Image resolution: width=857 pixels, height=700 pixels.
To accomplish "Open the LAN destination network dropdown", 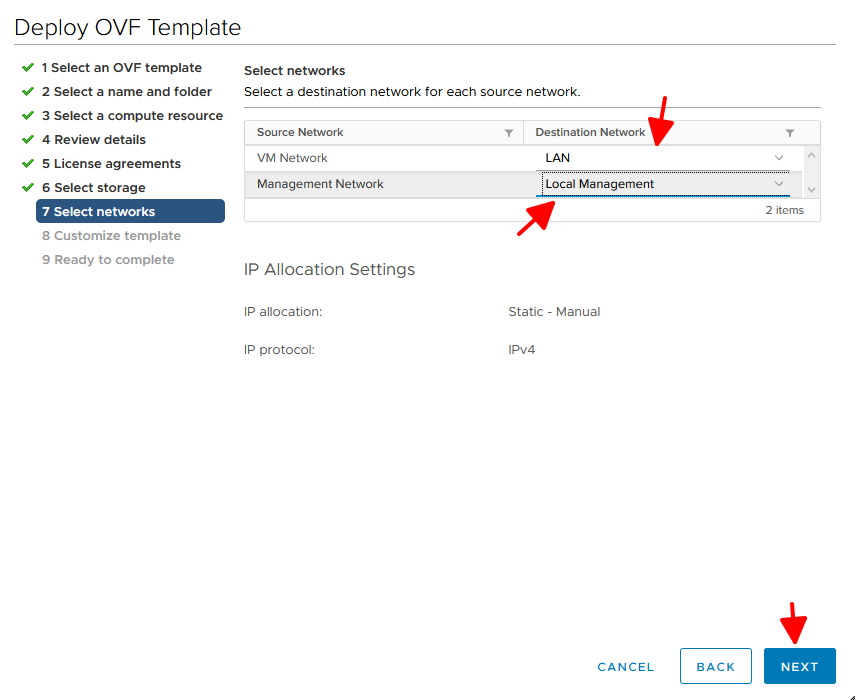I will pos(665,158).
